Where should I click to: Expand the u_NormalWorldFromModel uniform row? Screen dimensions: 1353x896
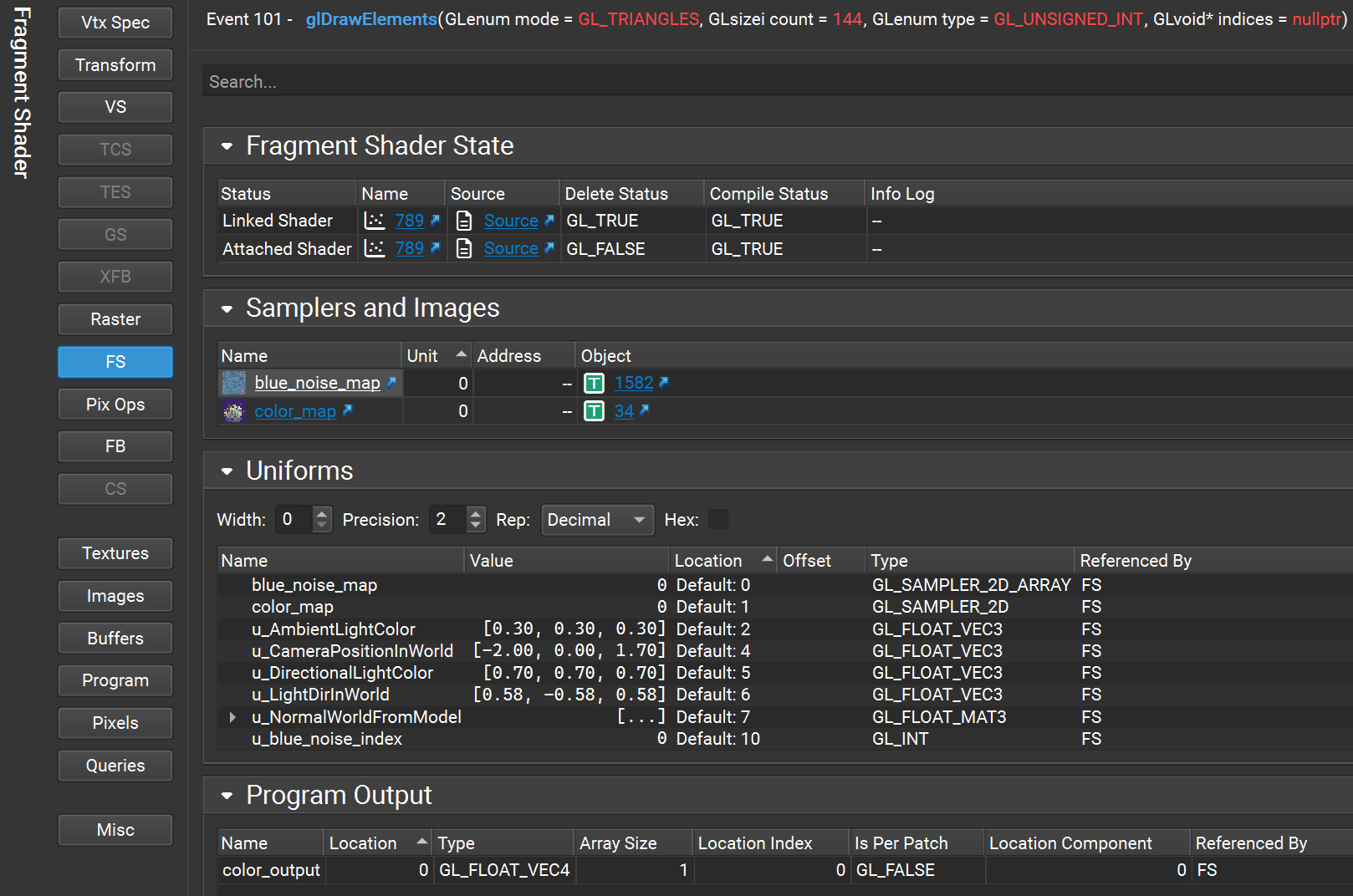(232, 717)
